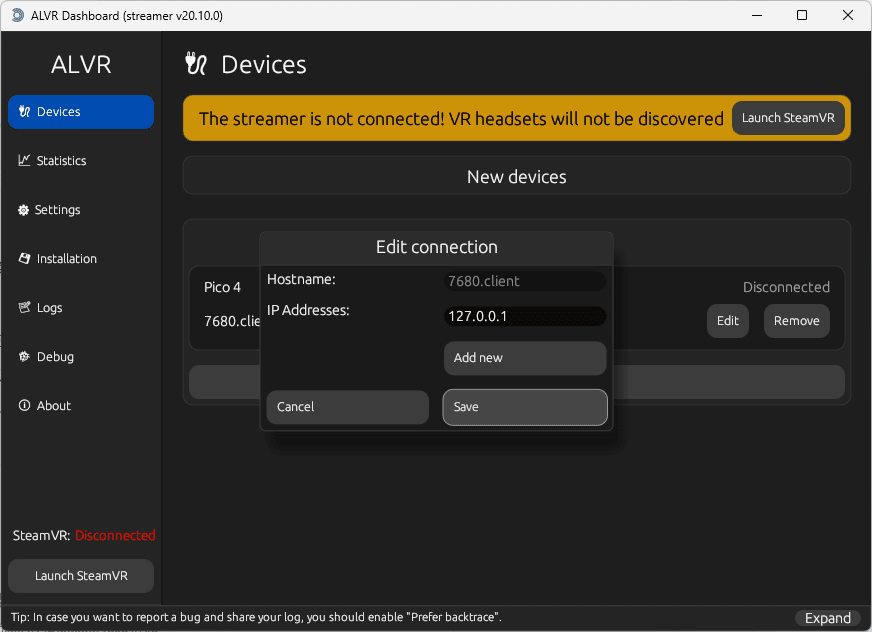The height and width of the screenshot is (632, 872).
Task: Open the Settings sidebar tab
Action: tap(49, 210)
